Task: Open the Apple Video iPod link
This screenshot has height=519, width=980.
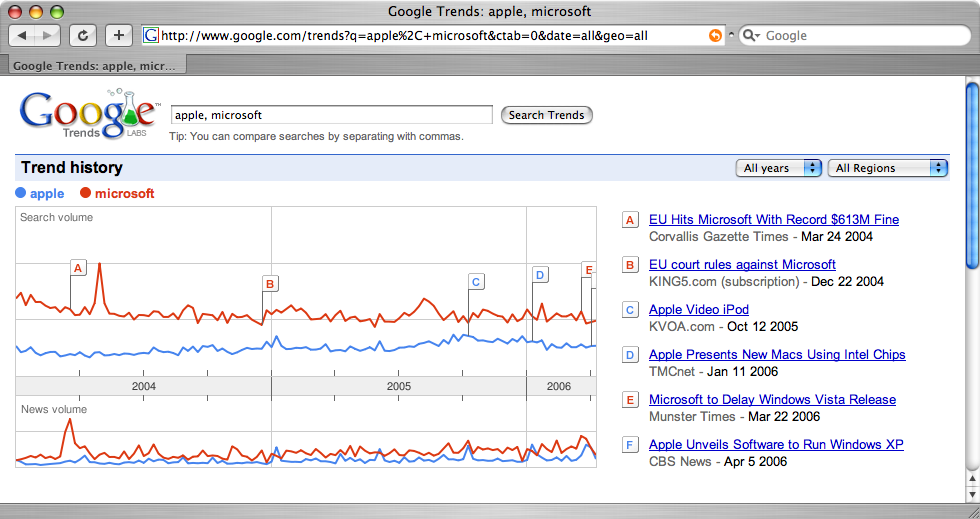Action: click(699, 310)
